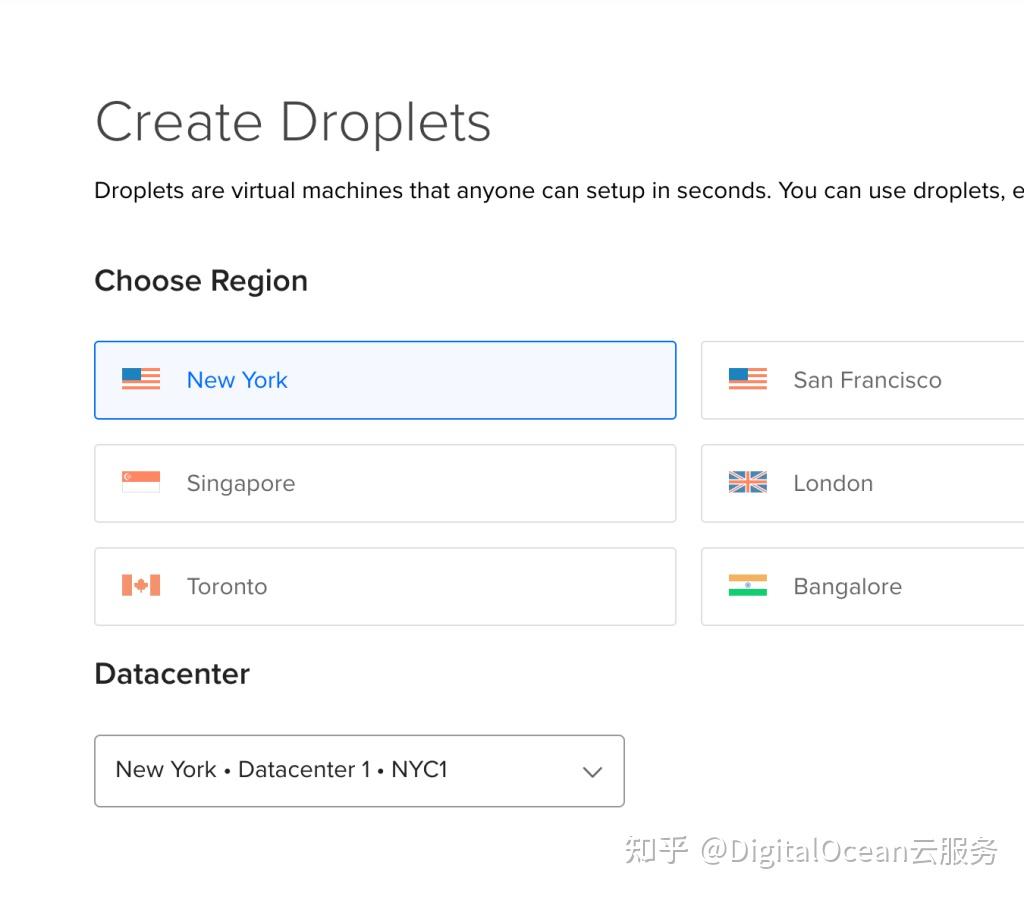1024x897 pixels.
Task: Click the Canadian flag icon for Toronto
Action: (140, 586)
